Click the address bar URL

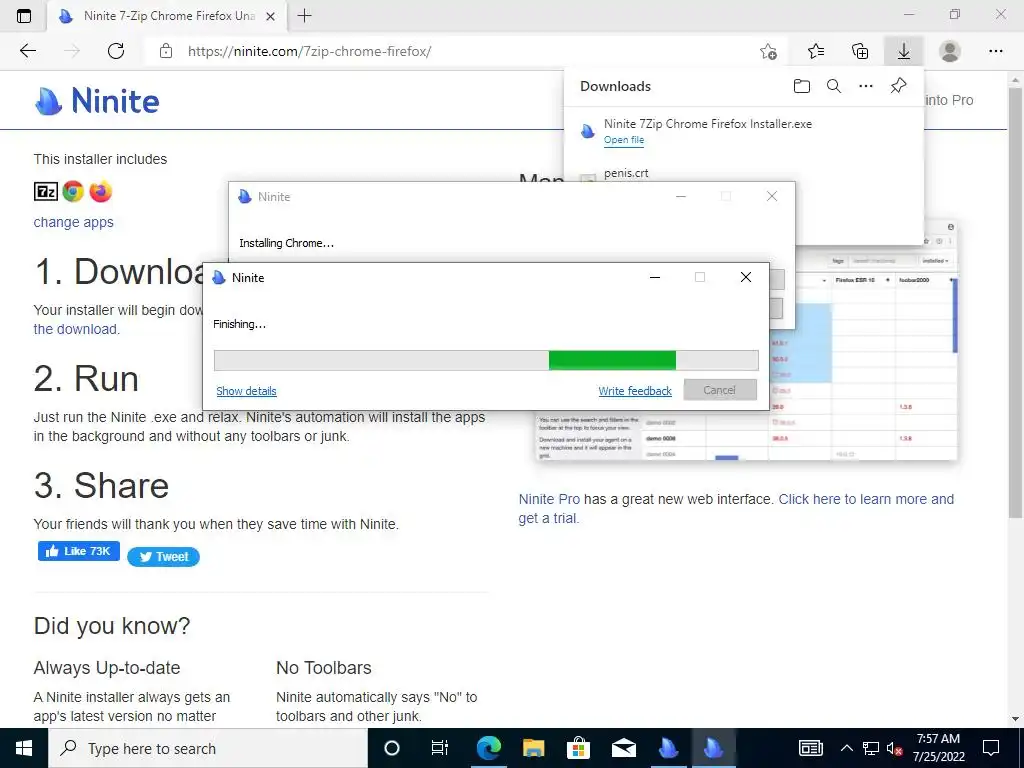pyautogui.click(x=309, y=51)
